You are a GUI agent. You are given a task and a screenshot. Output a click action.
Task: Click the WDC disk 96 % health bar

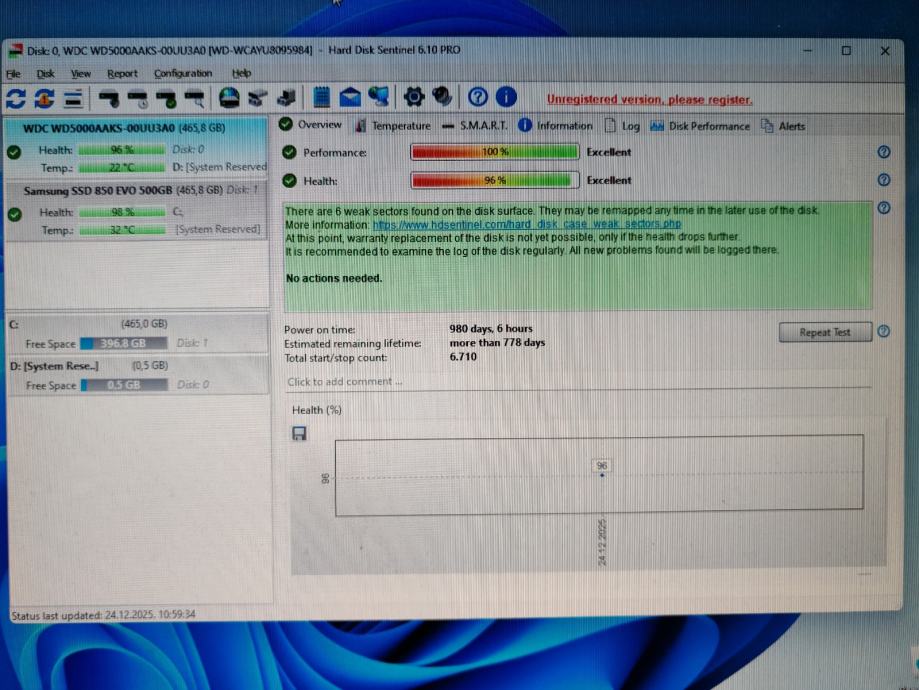coord(122,150)
